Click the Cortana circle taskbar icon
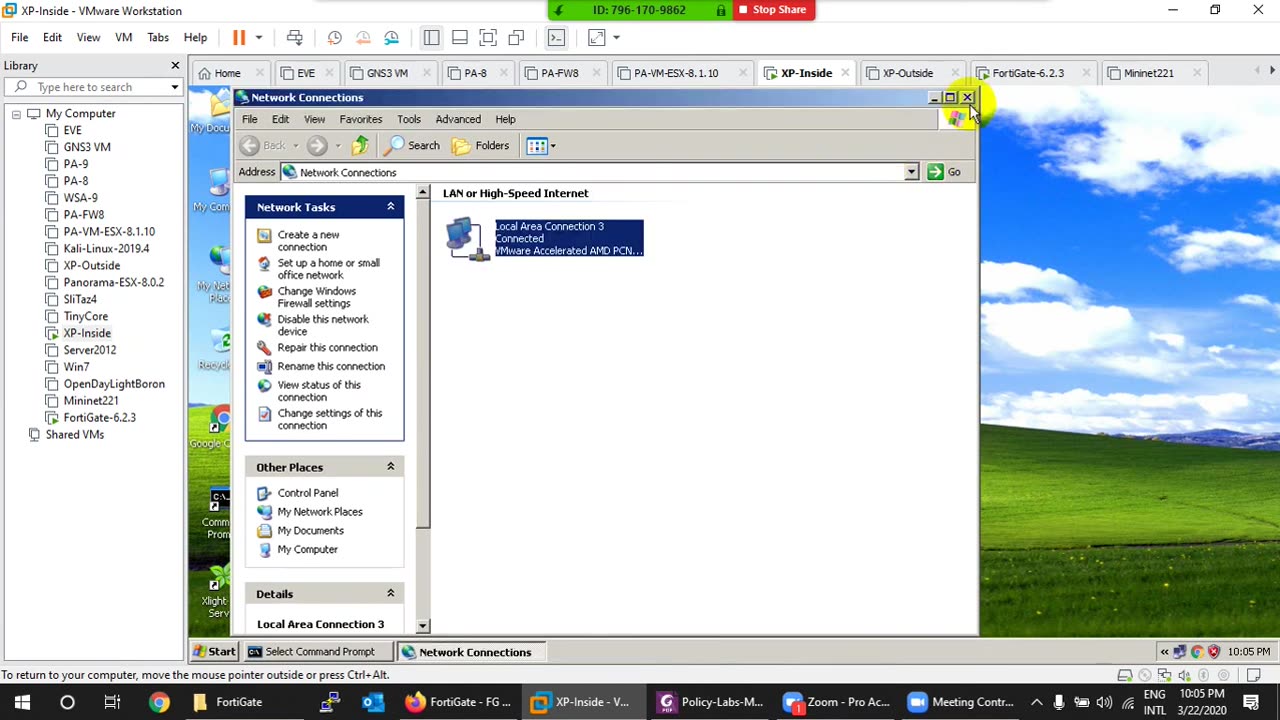 67,702
